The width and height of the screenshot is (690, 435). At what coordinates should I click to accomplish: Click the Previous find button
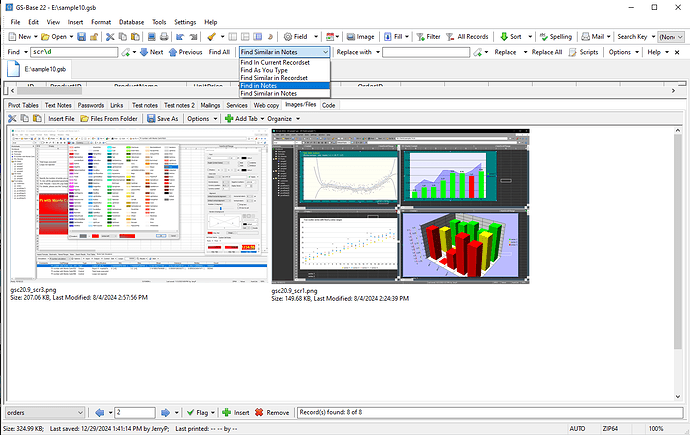coord(185,52)
